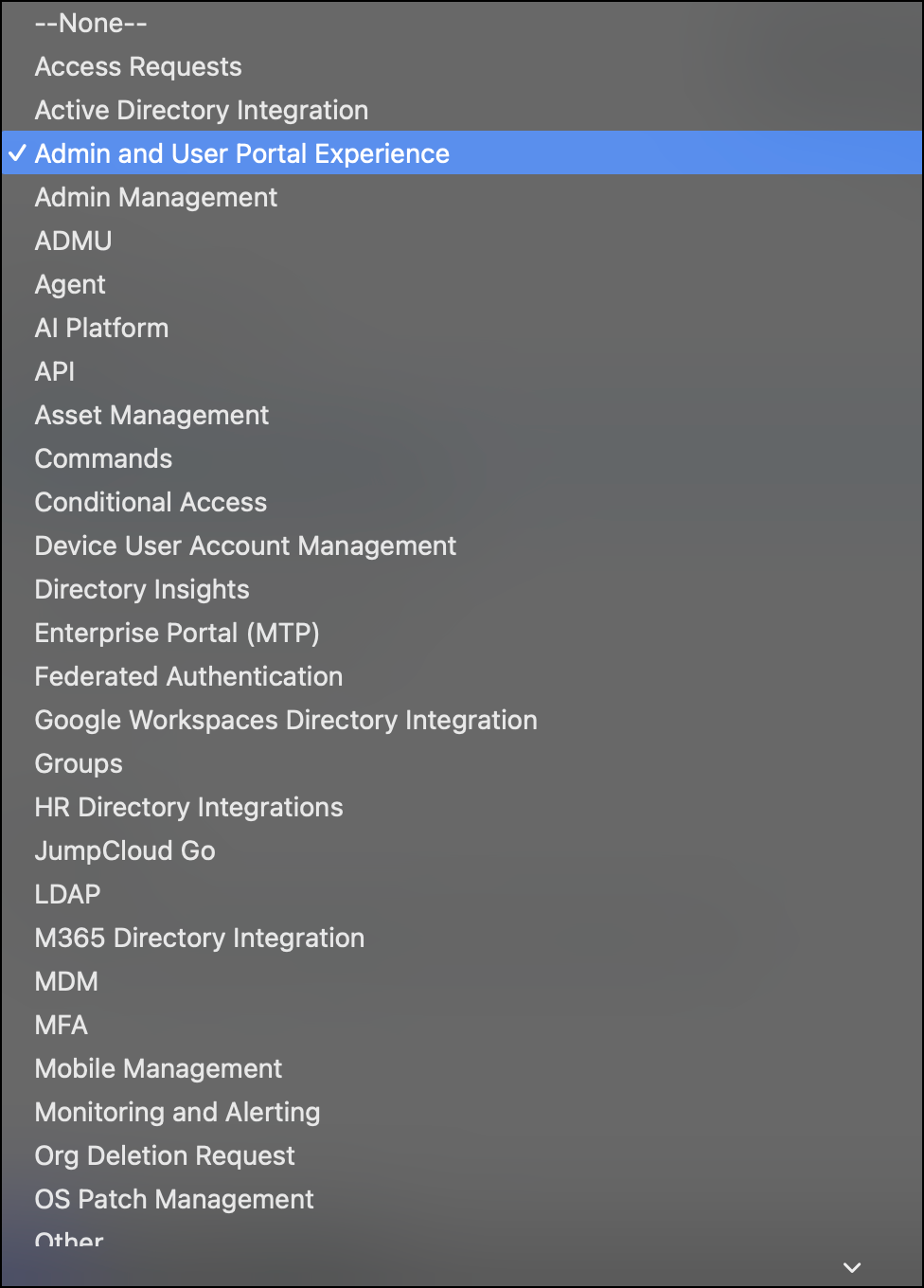Screen dimensions: 924x1288
Task: Select the Commands option
Action: click(x=103, y=458)
